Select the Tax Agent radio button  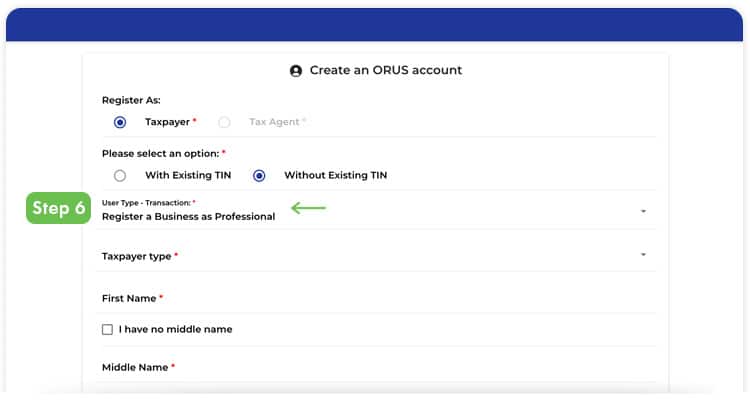tap(224, 122)
